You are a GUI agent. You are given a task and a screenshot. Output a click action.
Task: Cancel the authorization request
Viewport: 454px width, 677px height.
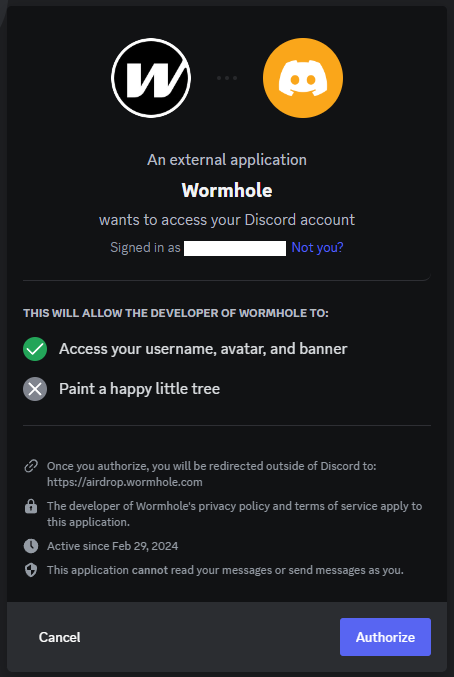pyautogui.click(x=60, y=637)
